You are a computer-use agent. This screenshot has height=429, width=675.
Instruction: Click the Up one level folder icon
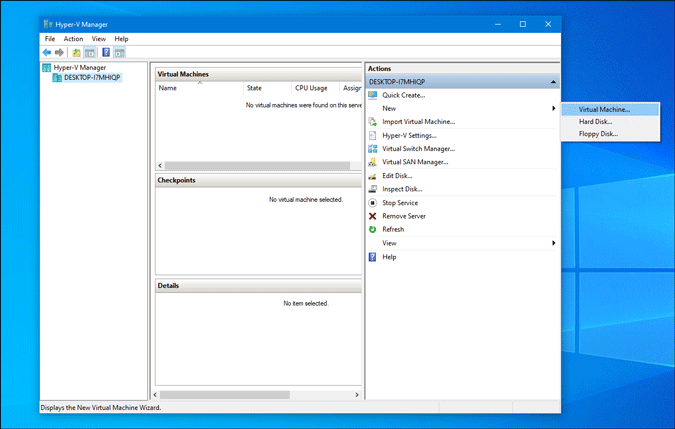click(76, 52)
